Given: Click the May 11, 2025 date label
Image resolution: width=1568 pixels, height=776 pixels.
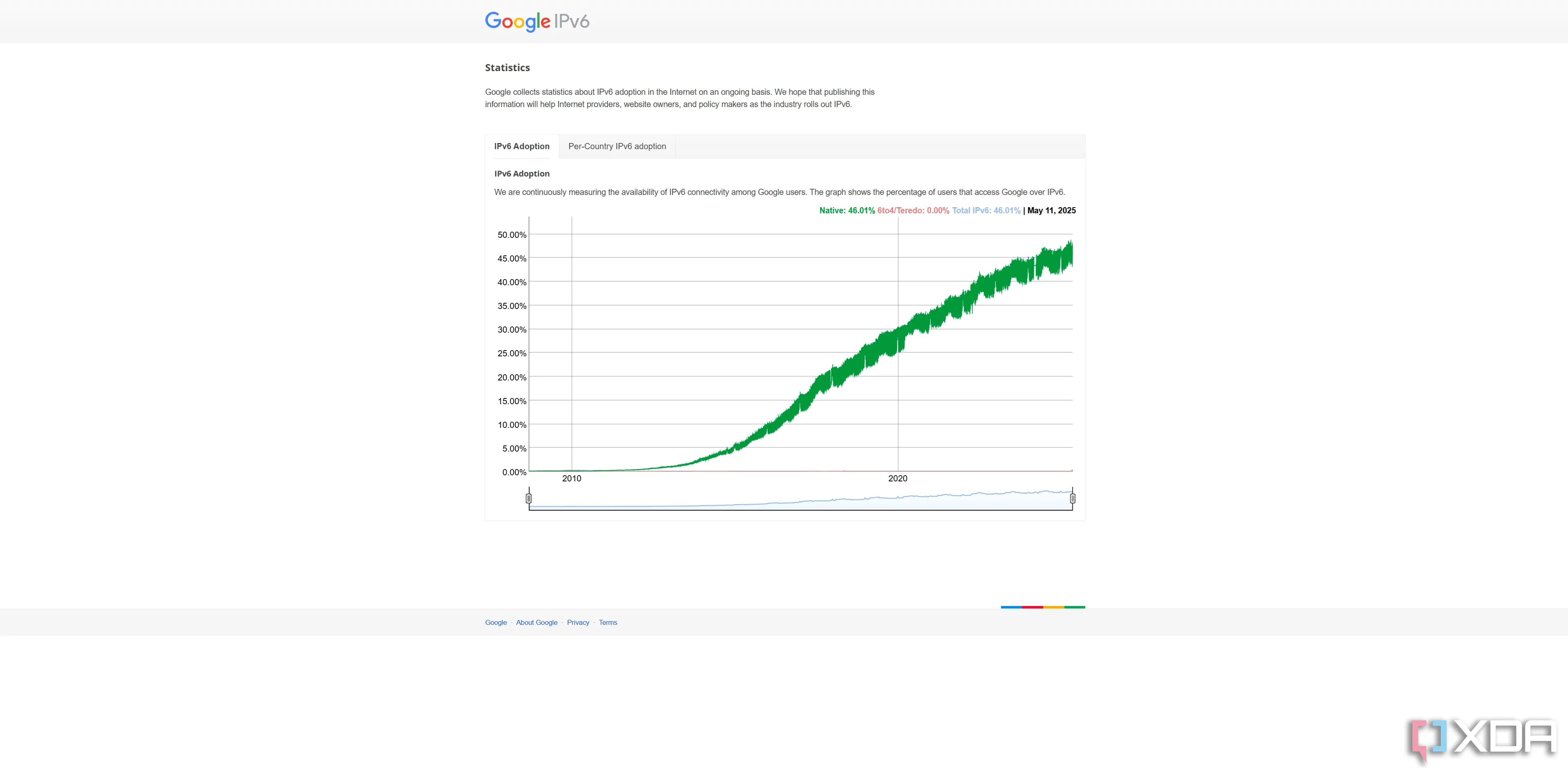Looking at the screenshot, I should click(x=1051, y=211).
